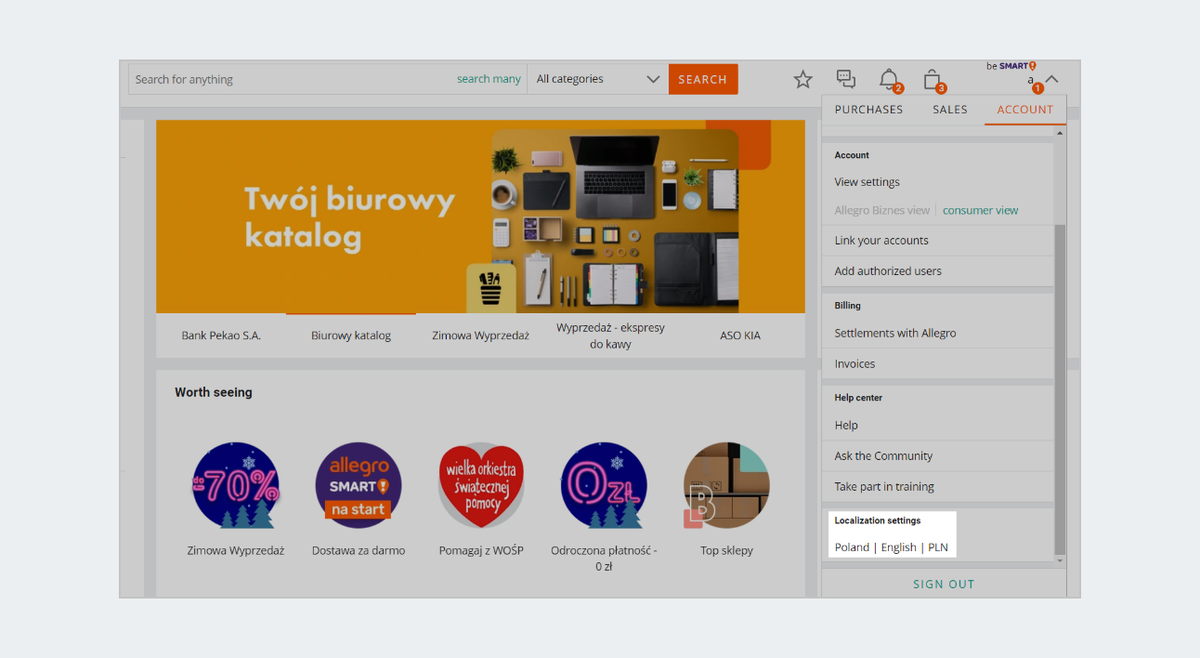1200x658 pixels.
Task: Click the account menu scrollbar thumb
Action: coord(1060,390)
